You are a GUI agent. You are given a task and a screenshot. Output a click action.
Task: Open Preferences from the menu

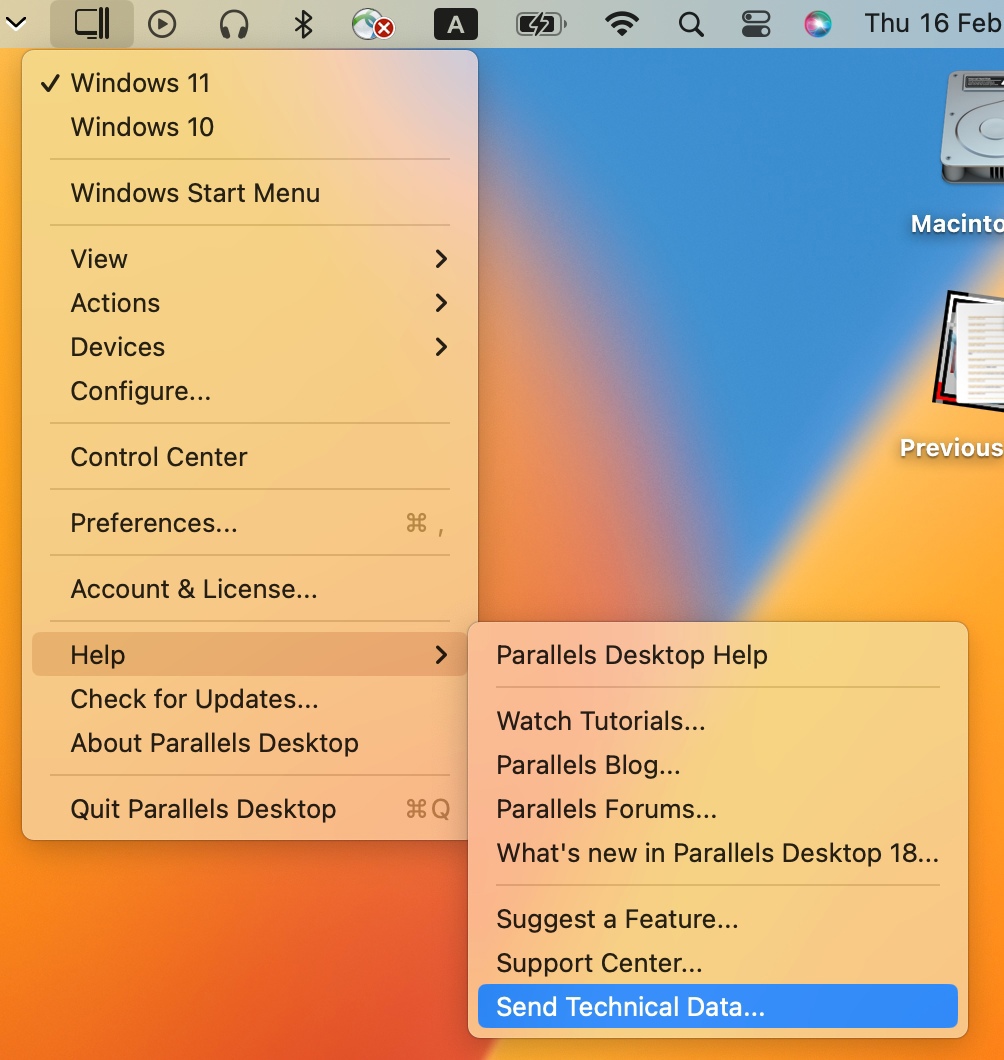[154, 523]
